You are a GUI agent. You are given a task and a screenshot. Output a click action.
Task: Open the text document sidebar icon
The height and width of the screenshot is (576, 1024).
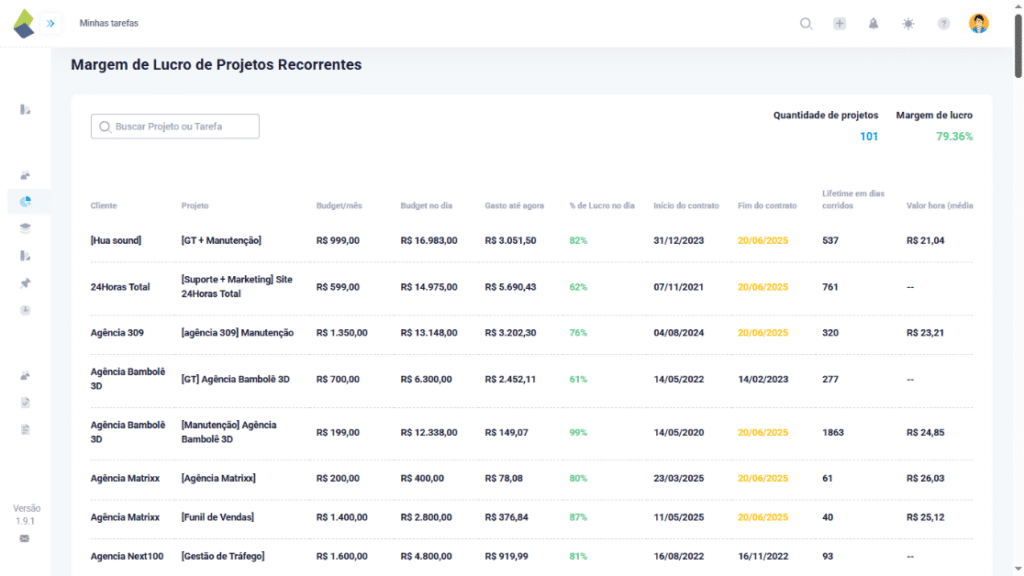click(x=25, y=429)
